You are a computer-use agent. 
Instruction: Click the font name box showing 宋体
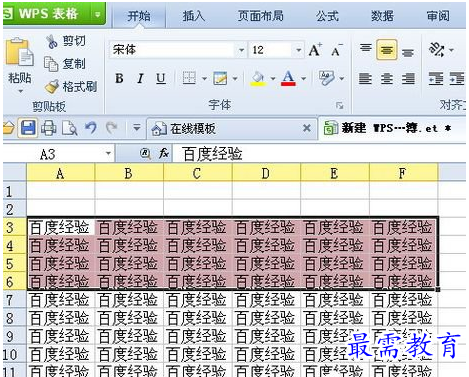click(x=173, y=50)
